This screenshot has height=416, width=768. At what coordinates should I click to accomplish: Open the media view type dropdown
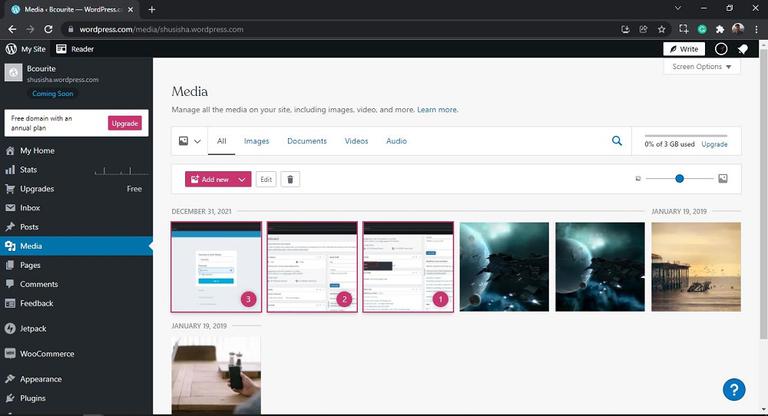pyautogui.click(x=190, y=141)
